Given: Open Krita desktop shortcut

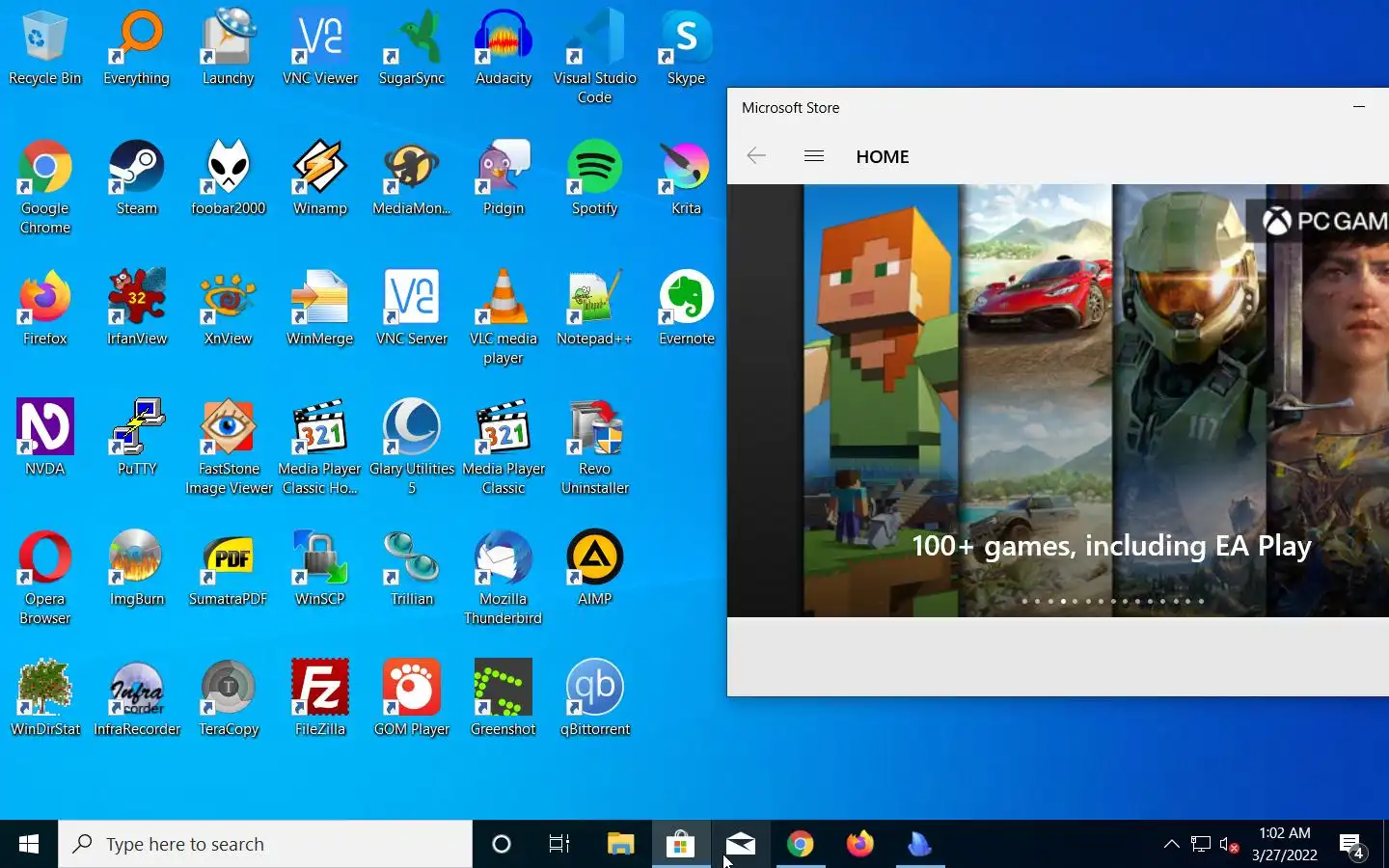Looking at the screenshot, I should point(686,179).
